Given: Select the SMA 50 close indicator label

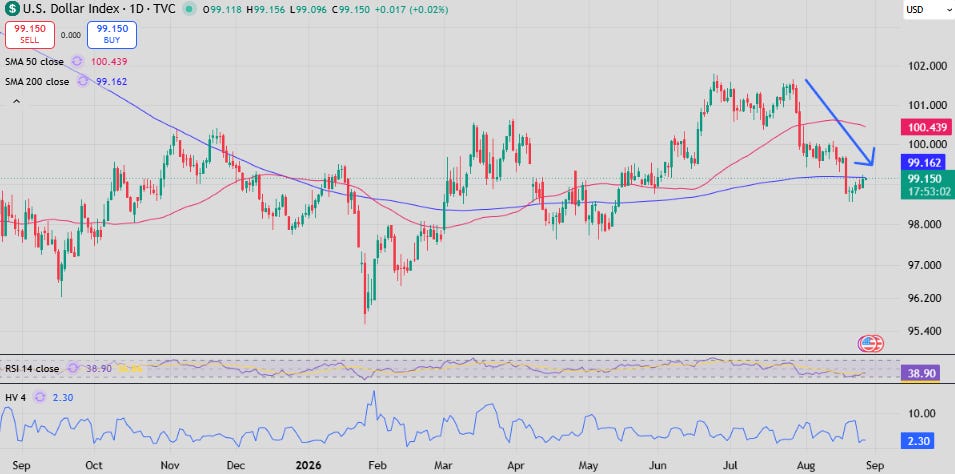Looking at the screenshot, I should pos(35,61).
